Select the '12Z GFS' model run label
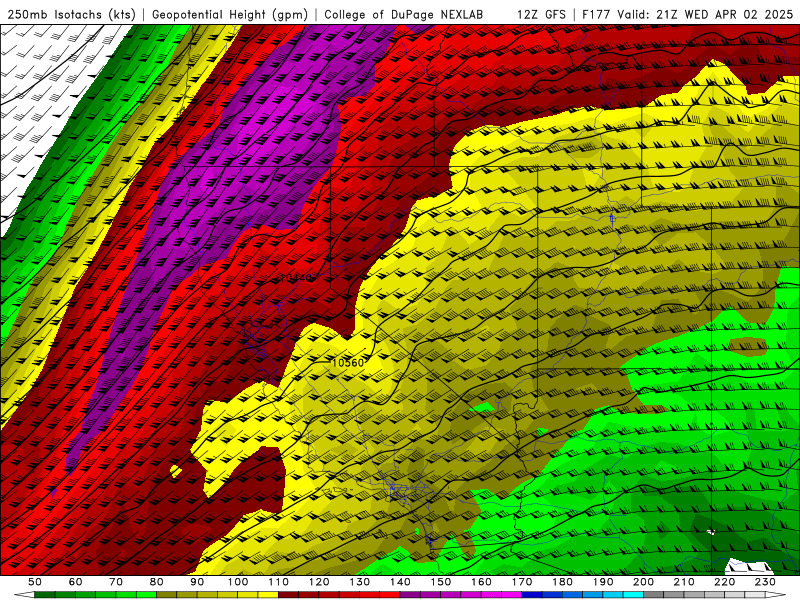 (x=541, y=15)
